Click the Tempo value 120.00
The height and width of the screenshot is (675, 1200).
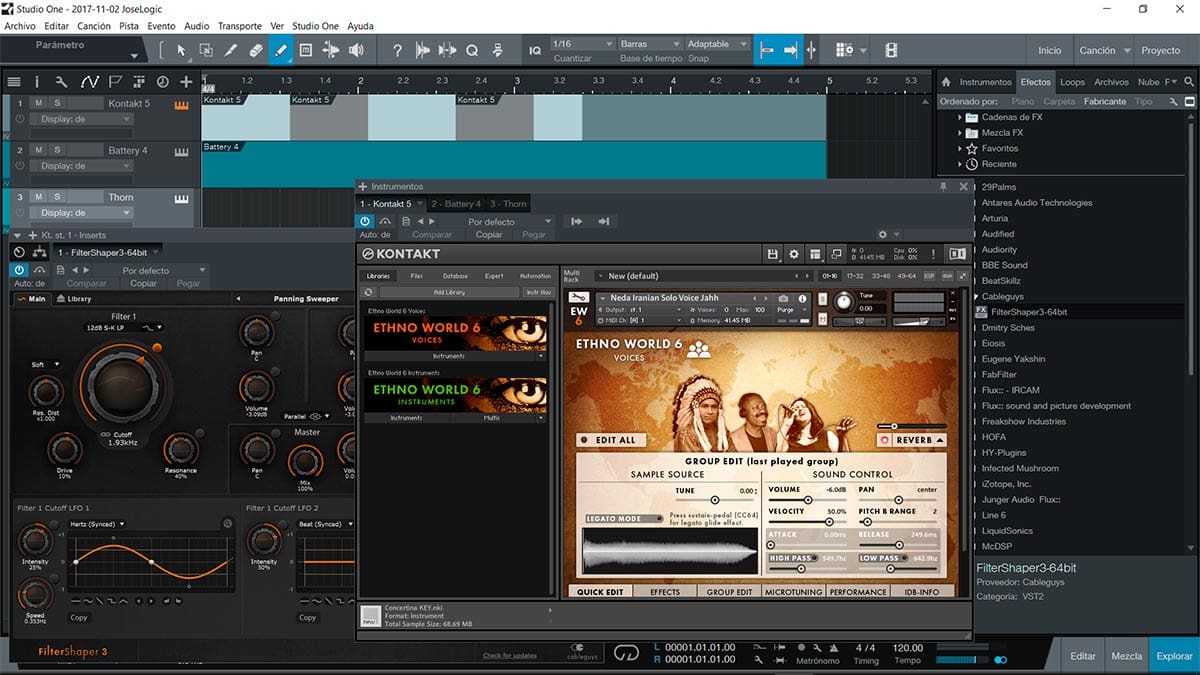tap(907, 648)
